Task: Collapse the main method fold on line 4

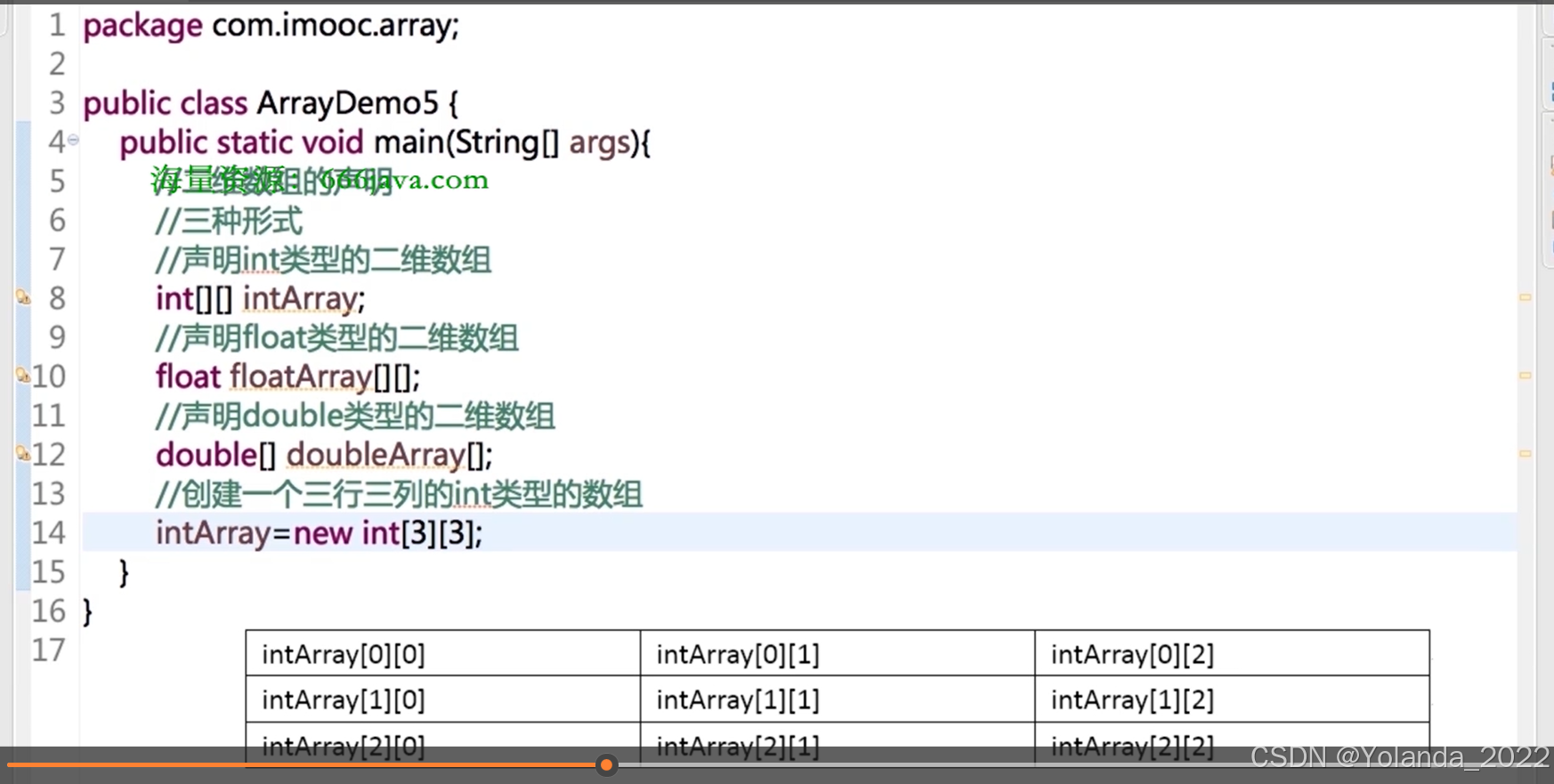Action: (x=74, y=140)
